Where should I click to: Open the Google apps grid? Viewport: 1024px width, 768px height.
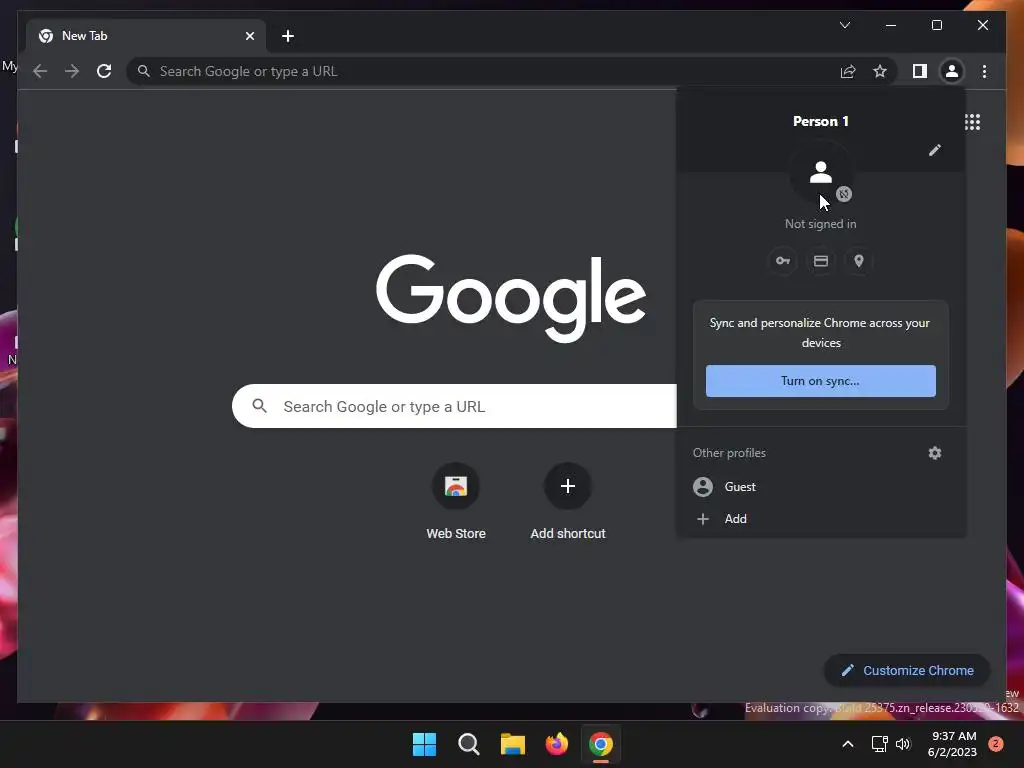(x=972, y=122)
